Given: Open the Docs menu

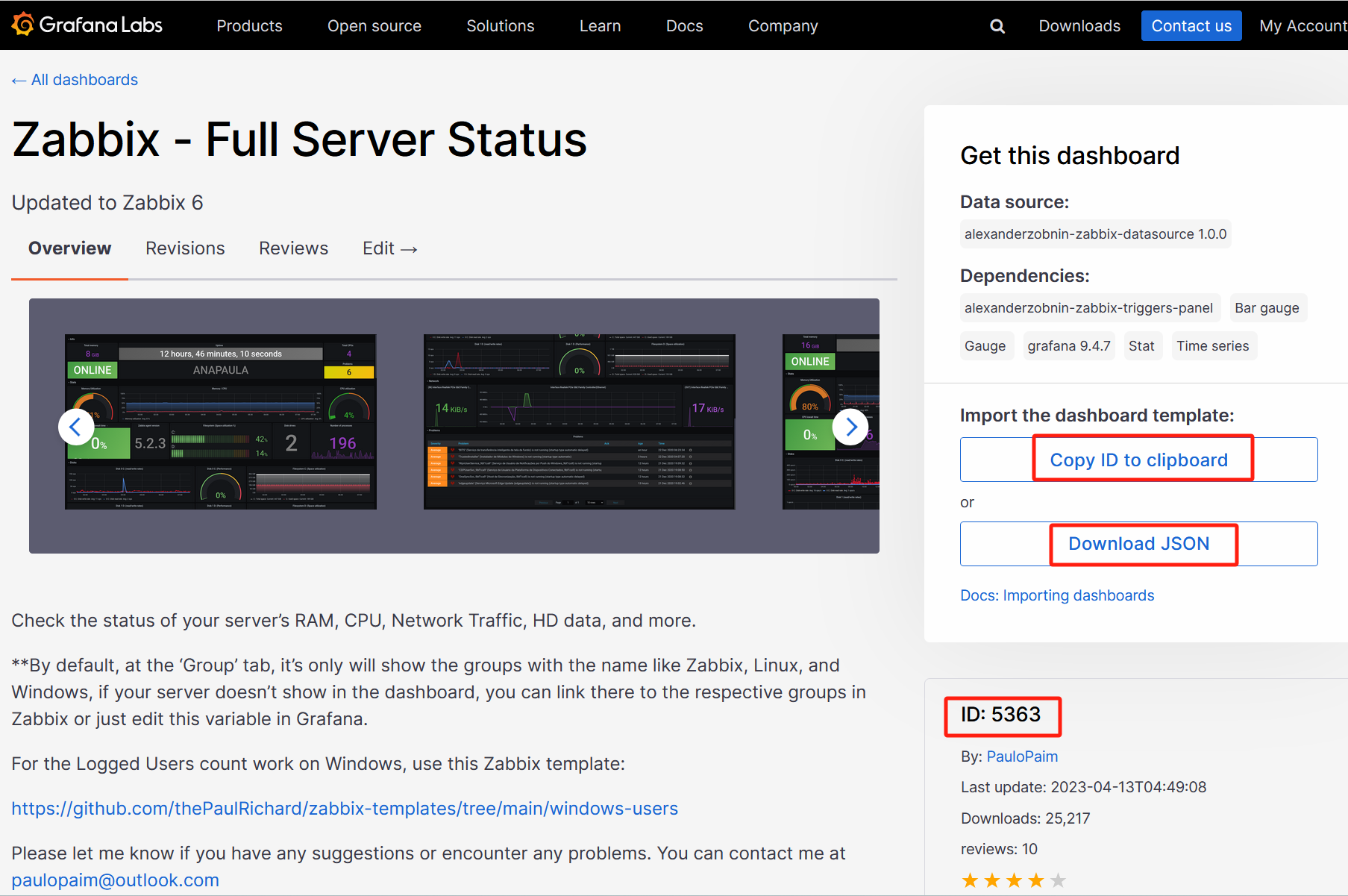Looking at the screenshot, I should [684, 26].
